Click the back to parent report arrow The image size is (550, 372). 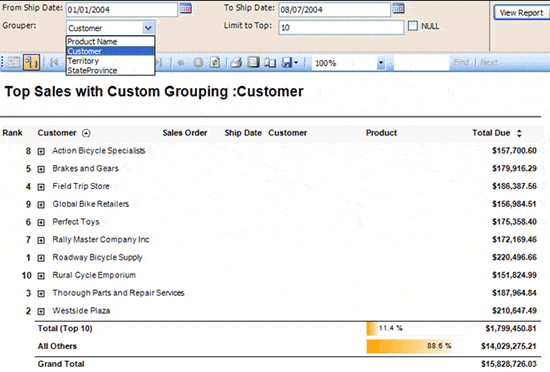point(181,63)
